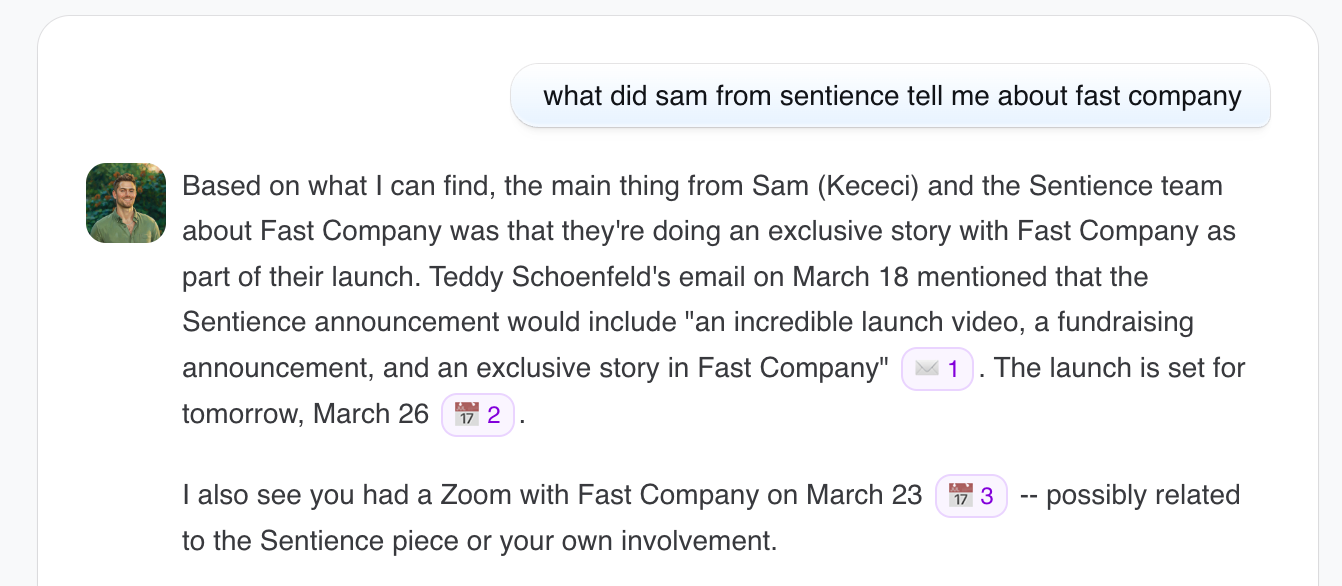The width and height of the screenshot is (1342, 586).
Task: Click the calendar icon beside number 2
Action: pos(467,415)
